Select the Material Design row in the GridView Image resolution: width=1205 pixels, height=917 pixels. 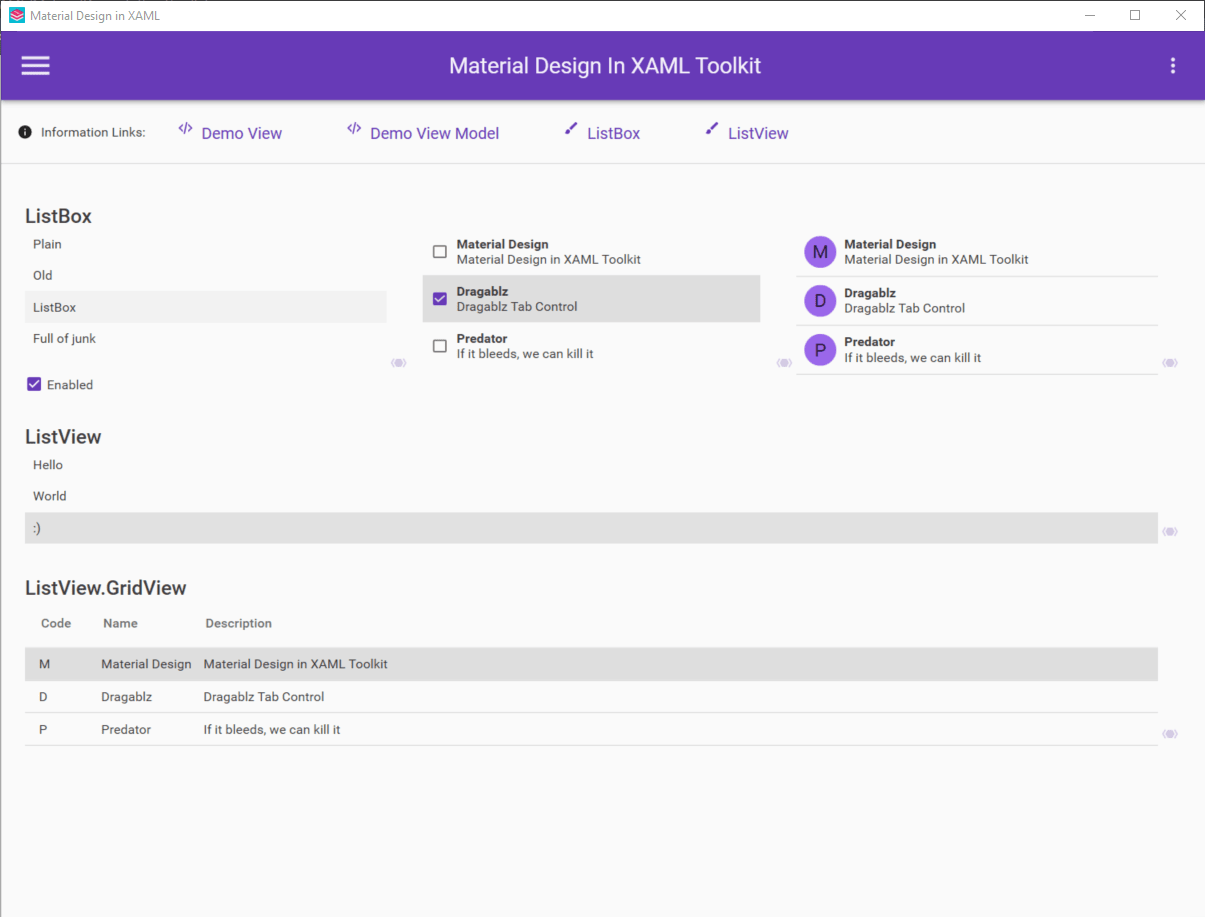[x=591, y=664]
